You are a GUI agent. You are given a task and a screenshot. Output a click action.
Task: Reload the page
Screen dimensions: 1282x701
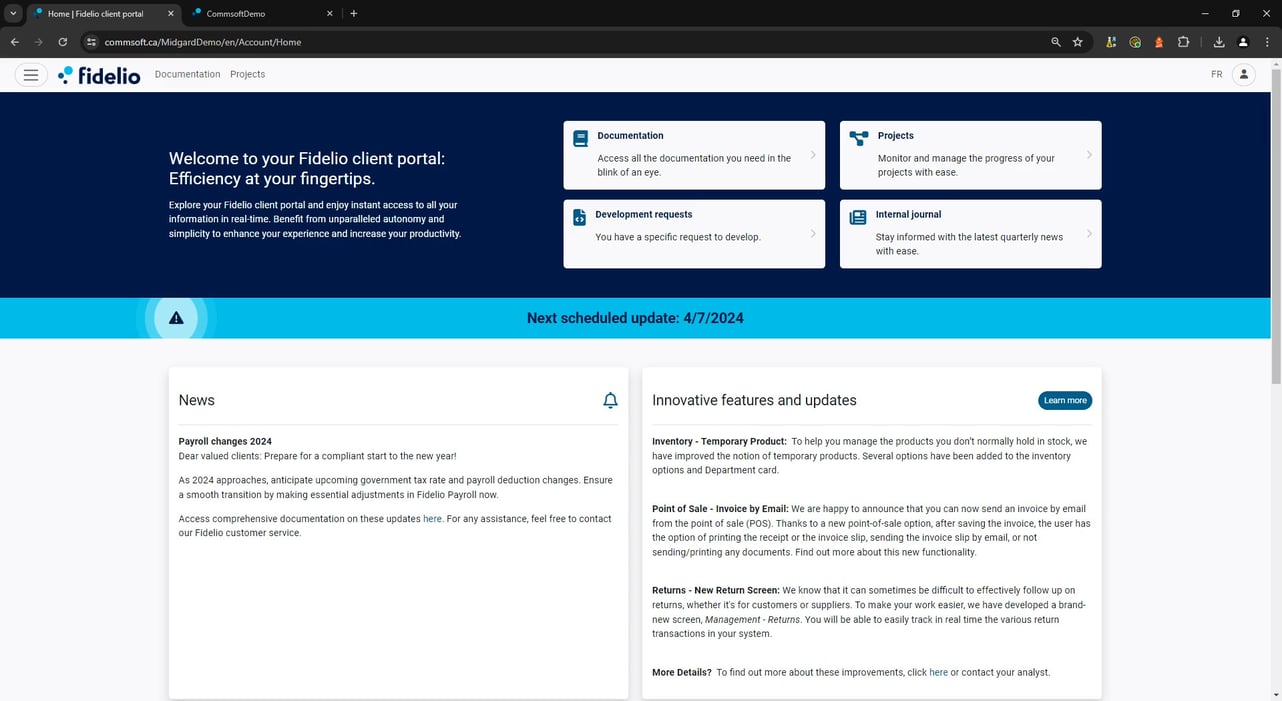(x=62, y=42)
